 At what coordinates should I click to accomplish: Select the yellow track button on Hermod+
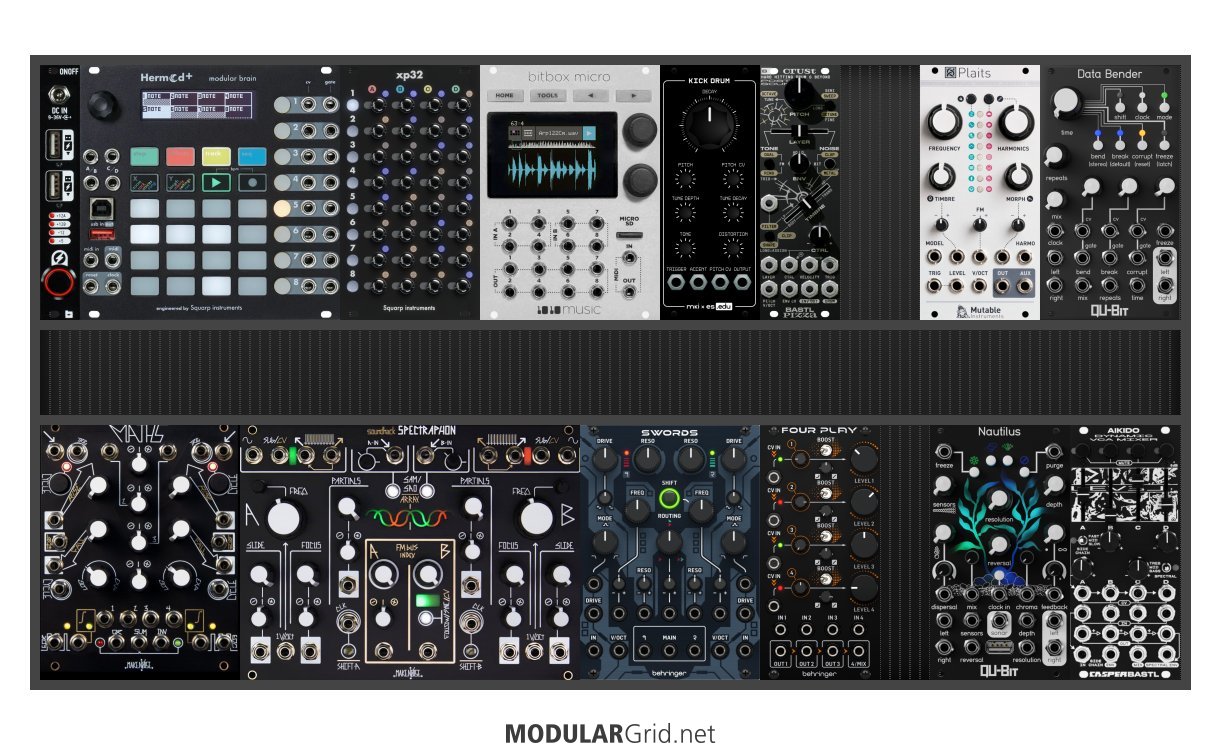point(216,156)
